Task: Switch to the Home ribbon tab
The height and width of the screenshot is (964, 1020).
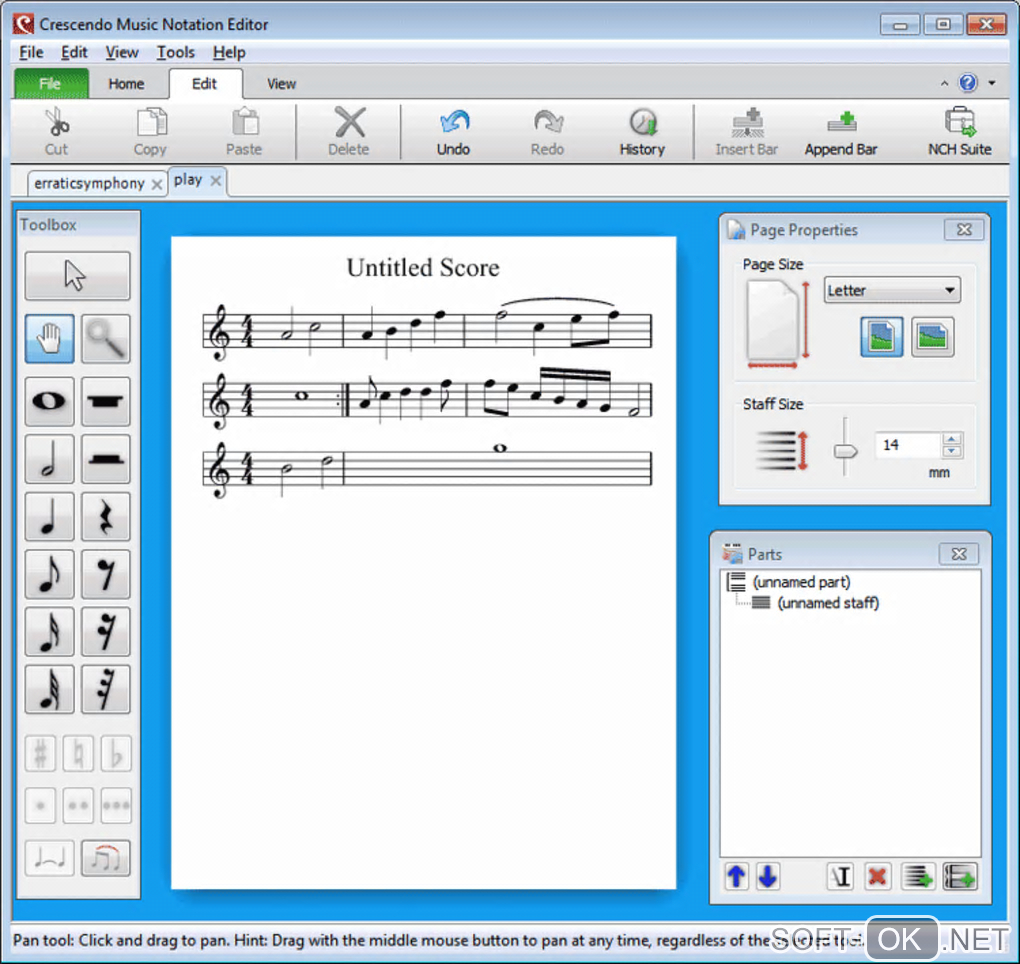Action: [x=126, y=84]
